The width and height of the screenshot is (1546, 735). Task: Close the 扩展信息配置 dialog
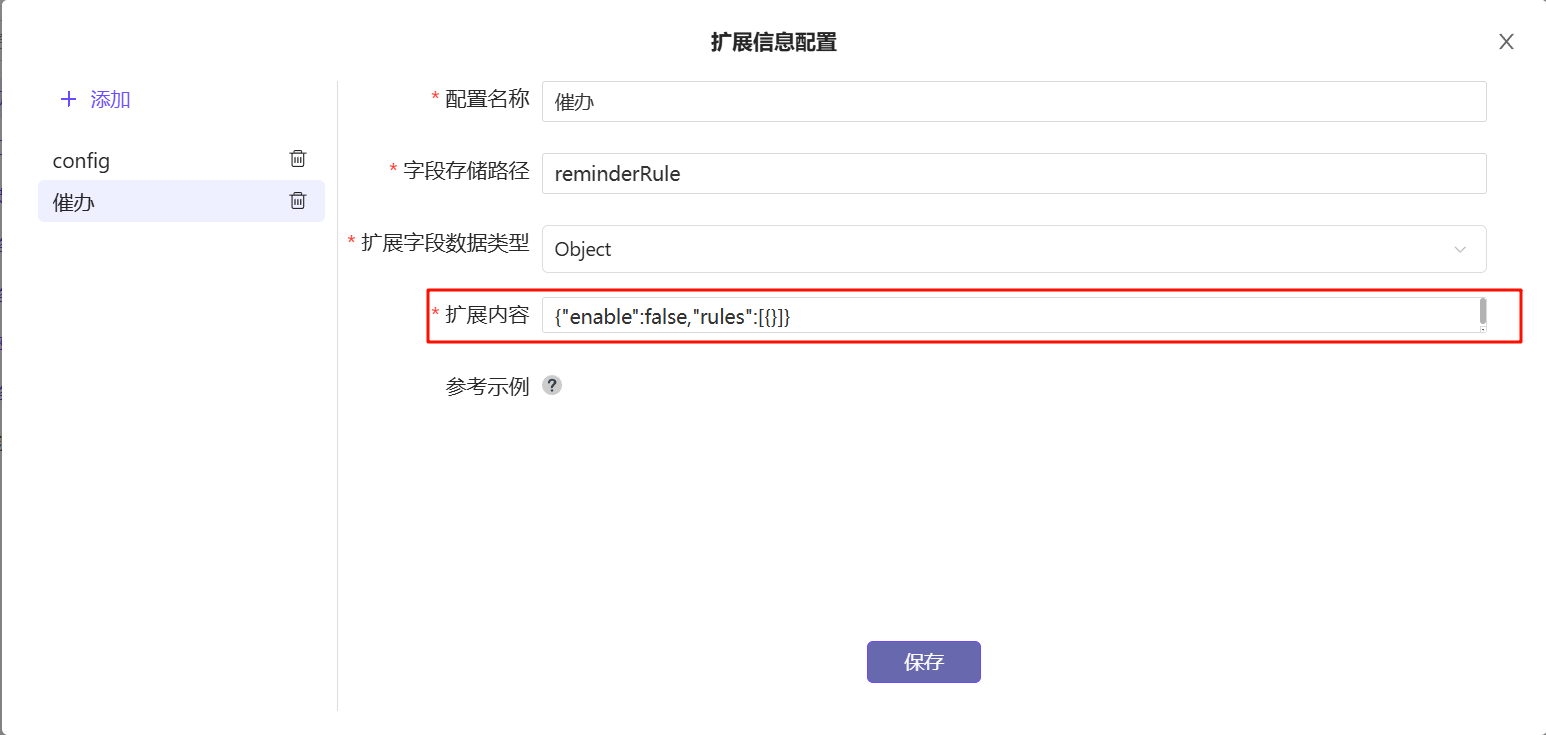tap(1506, 42)
